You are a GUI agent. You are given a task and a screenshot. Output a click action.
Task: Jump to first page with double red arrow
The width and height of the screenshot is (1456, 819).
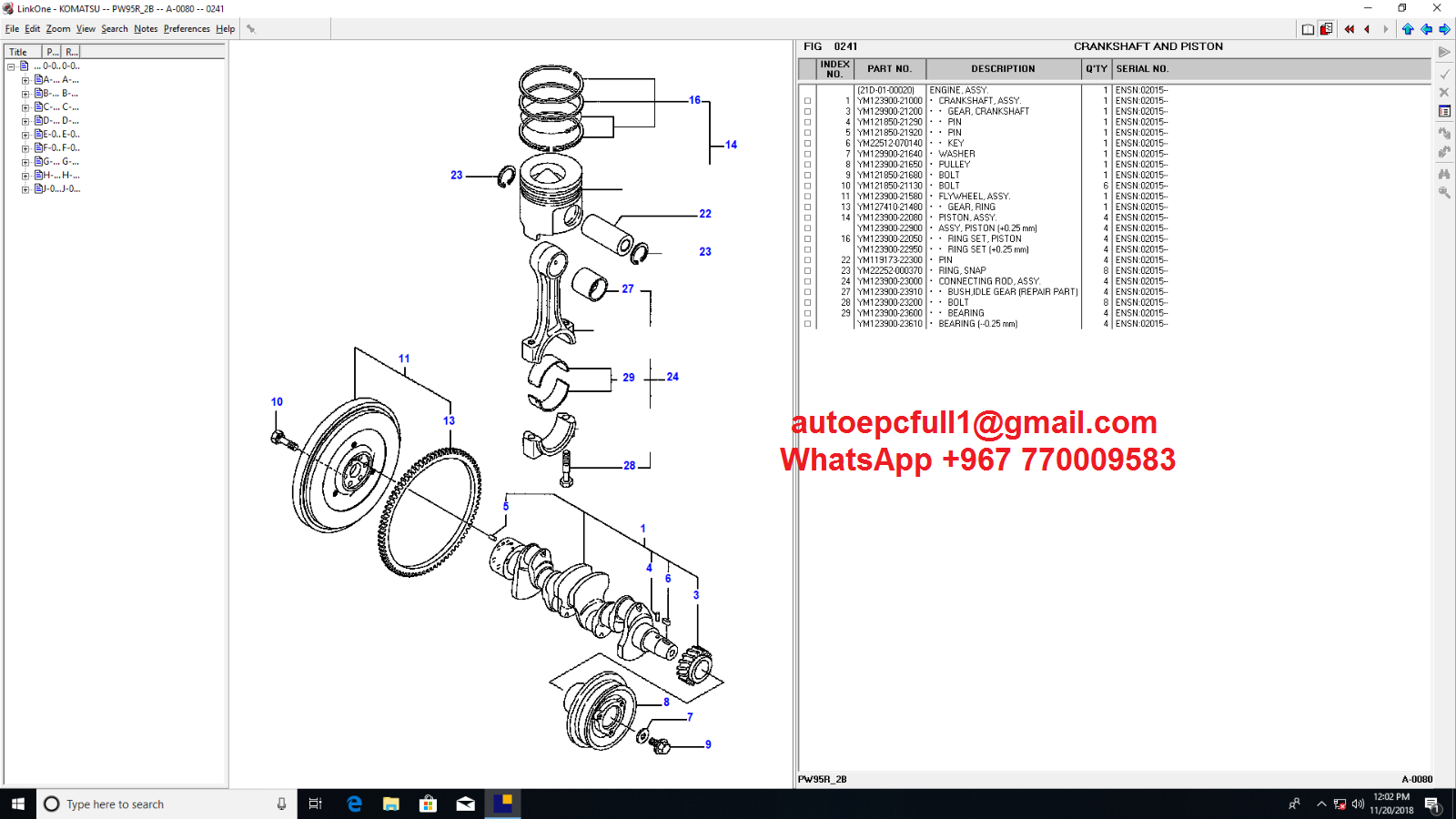[1350, 29]
